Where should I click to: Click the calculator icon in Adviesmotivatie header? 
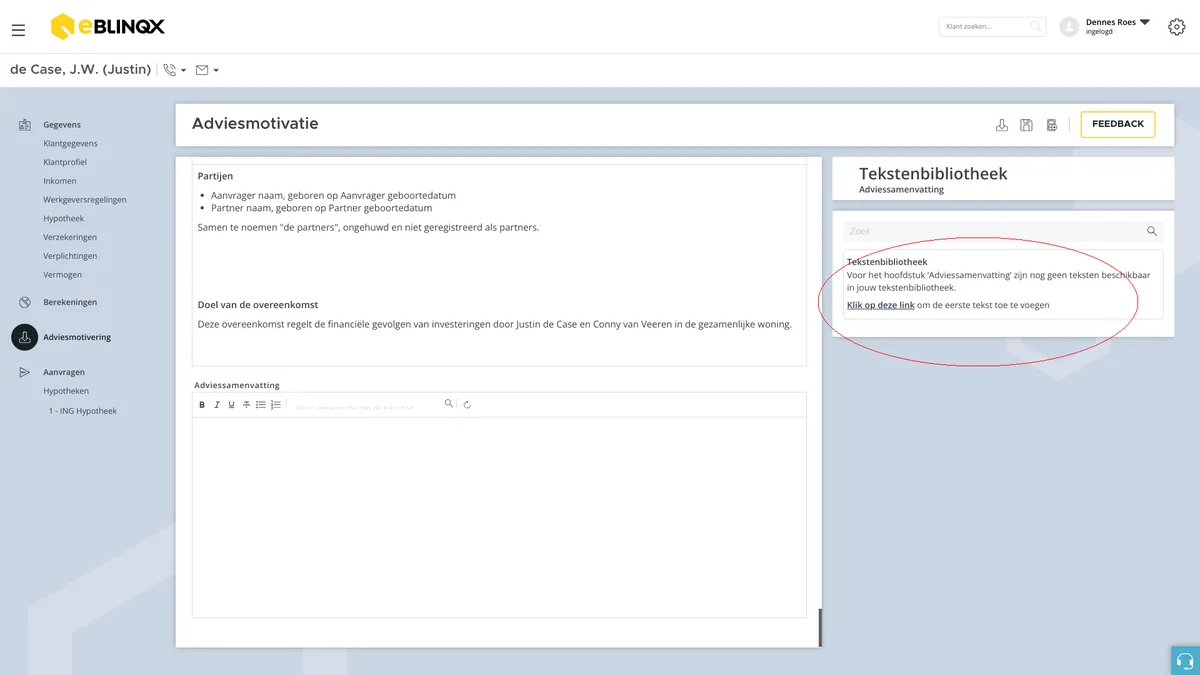[x=1052, y=125]
